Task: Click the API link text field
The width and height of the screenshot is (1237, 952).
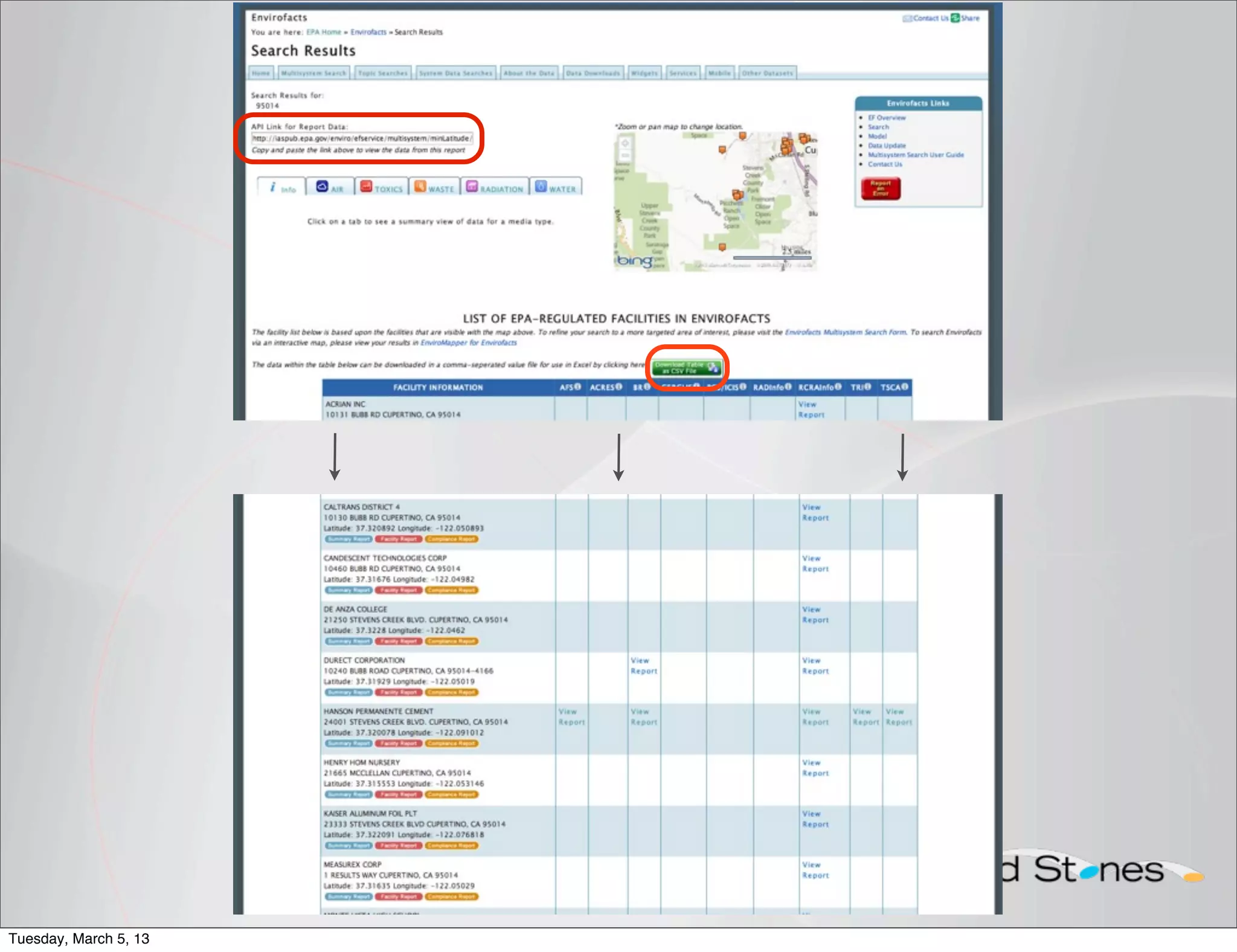Action: 362,138
